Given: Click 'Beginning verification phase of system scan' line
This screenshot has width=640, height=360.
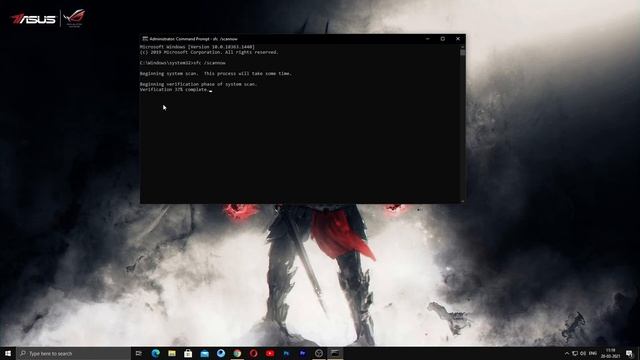Looking at the screenshot, I should pos(198,84).
